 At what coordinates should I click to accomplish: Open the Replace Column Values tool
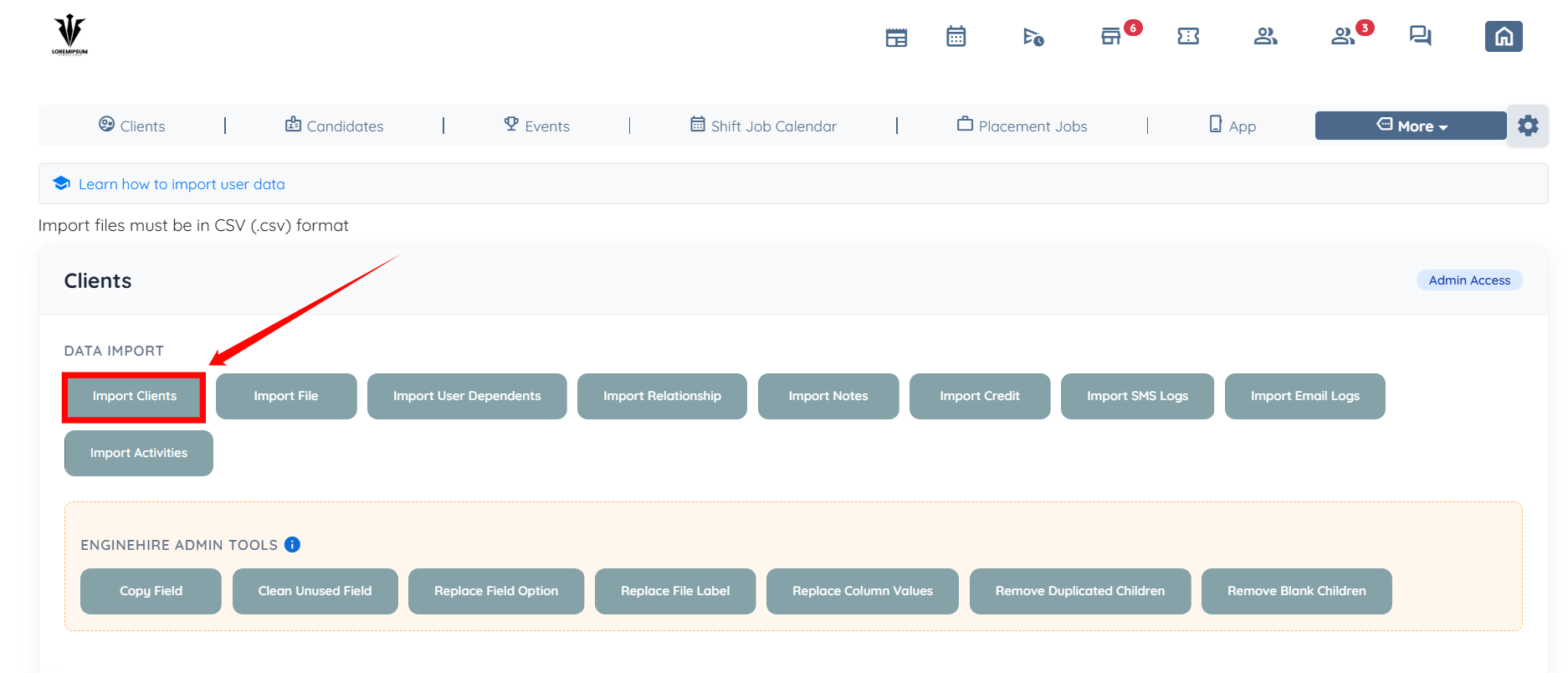click(x=863, y=591)
